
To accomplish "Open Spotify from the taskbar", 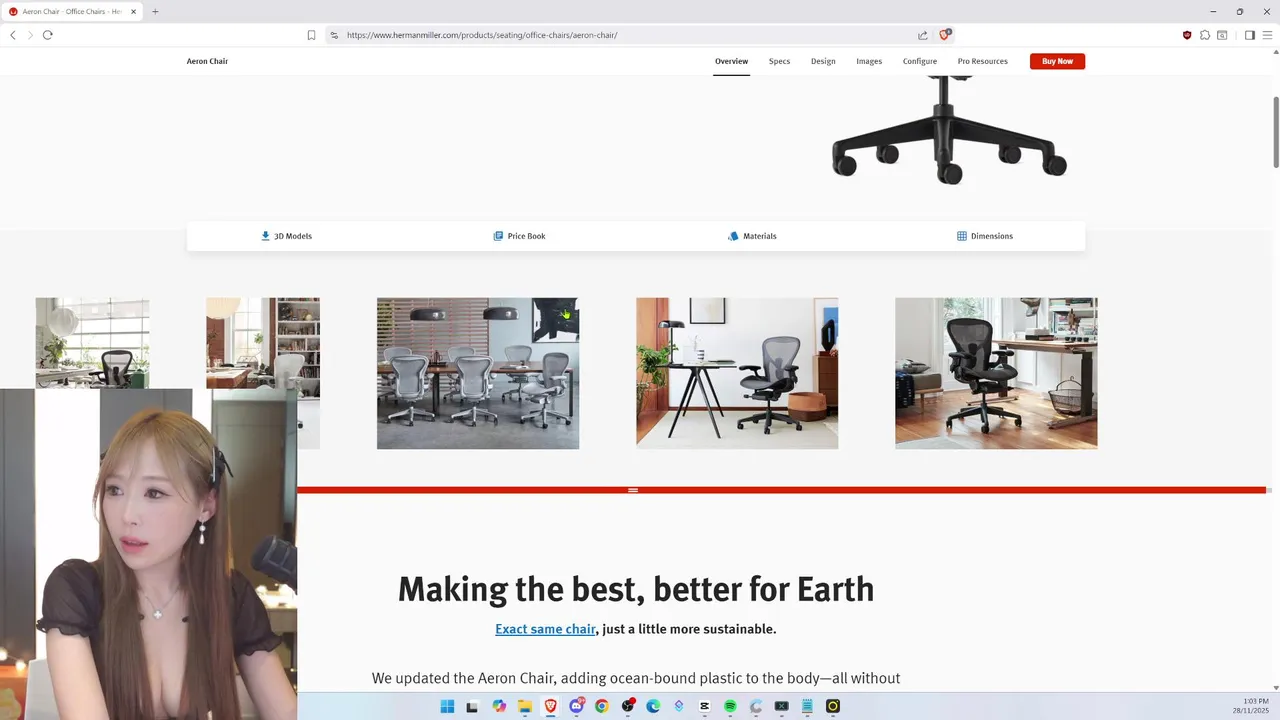I will 730,706.
